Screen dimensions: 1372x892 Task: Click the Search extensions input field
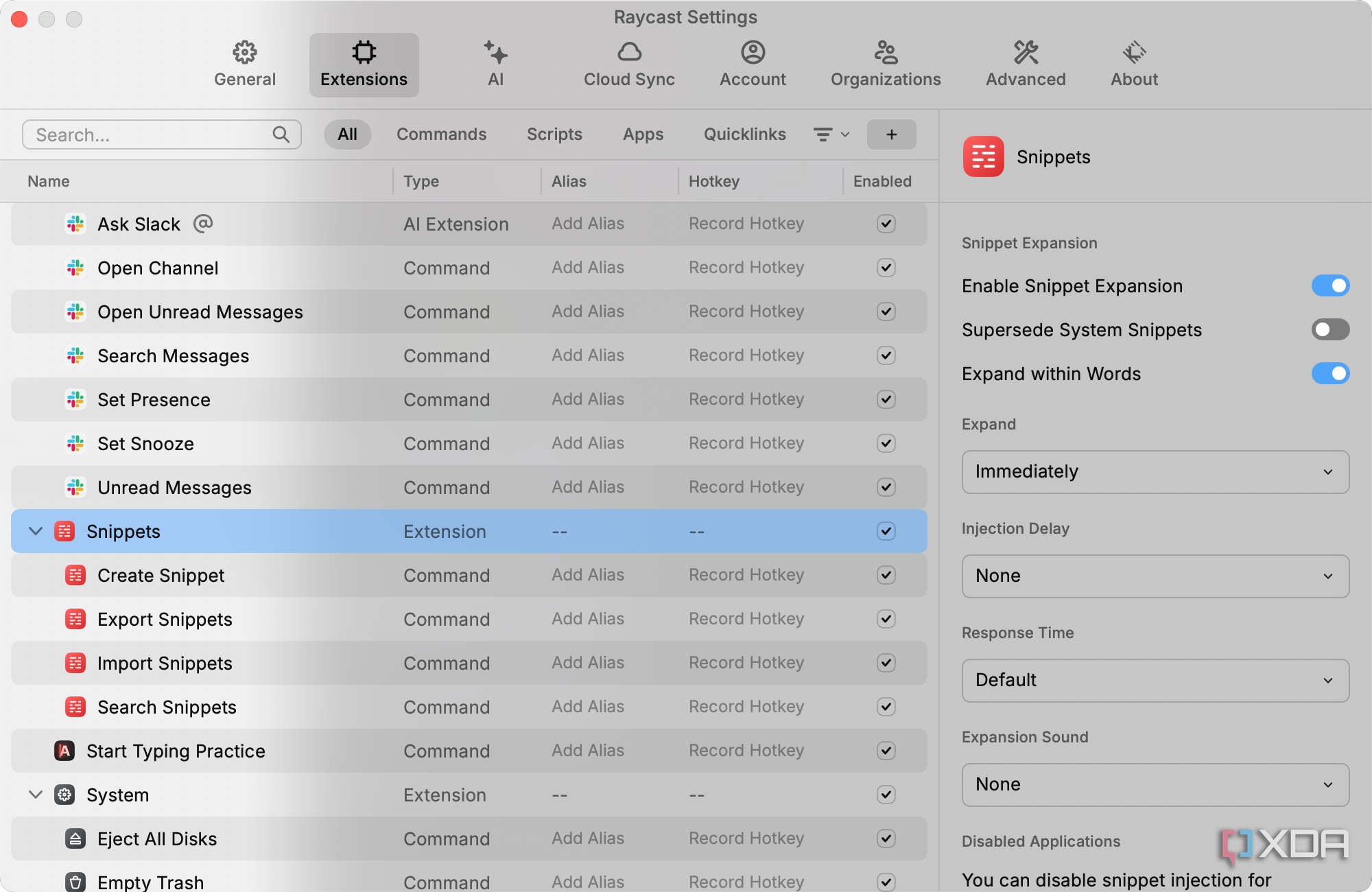click(161, 134)
